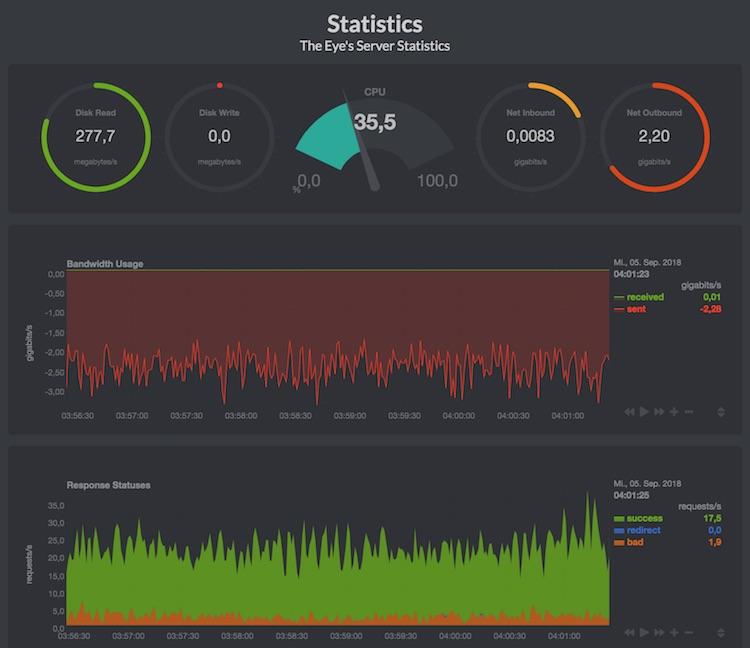The height and width of the screenshot is (648, 750).
Task: Click redirect value 0,0 in legend
Action: pyautogui.click(x=715, y=530)
